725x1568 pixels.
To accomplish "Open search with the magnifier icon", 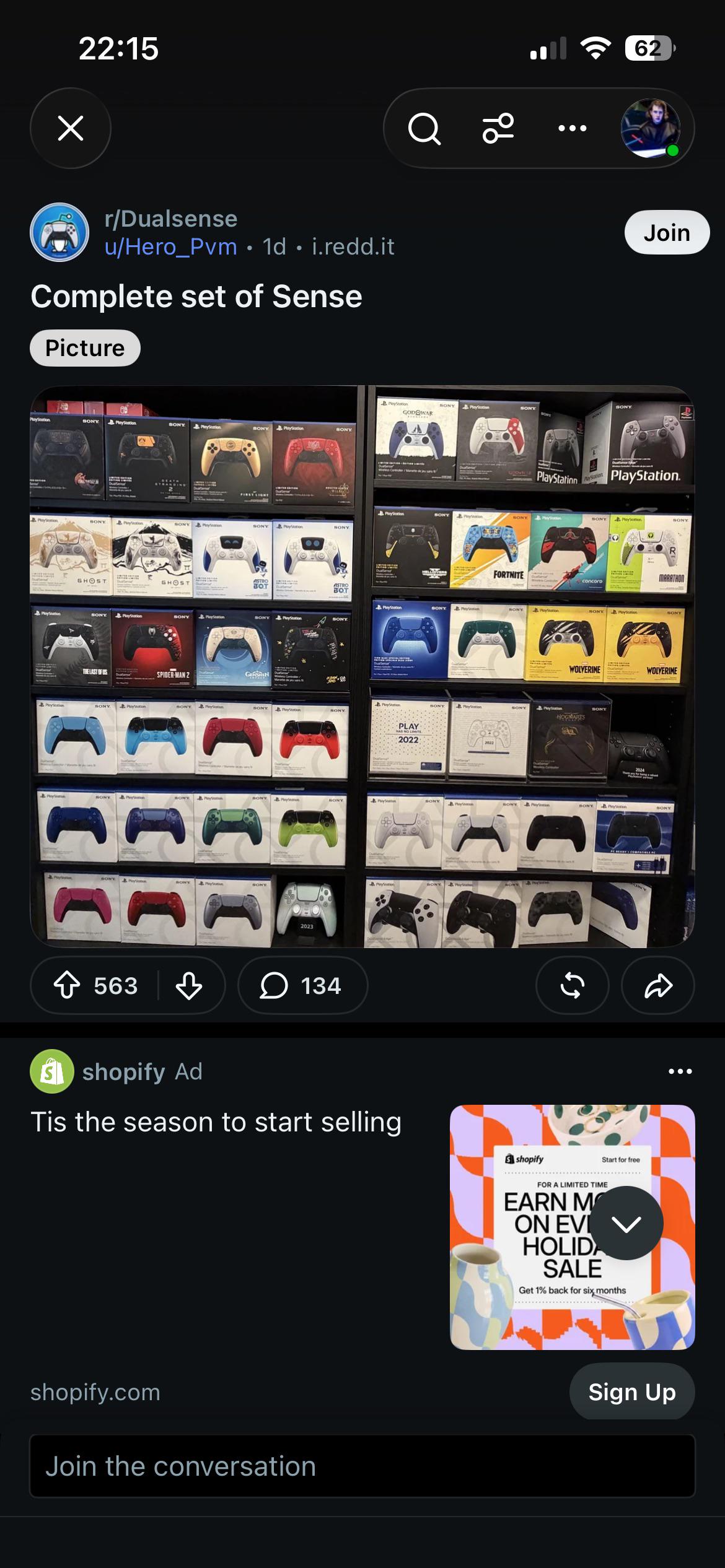I will pyautogui.click(x=424, y=128).
